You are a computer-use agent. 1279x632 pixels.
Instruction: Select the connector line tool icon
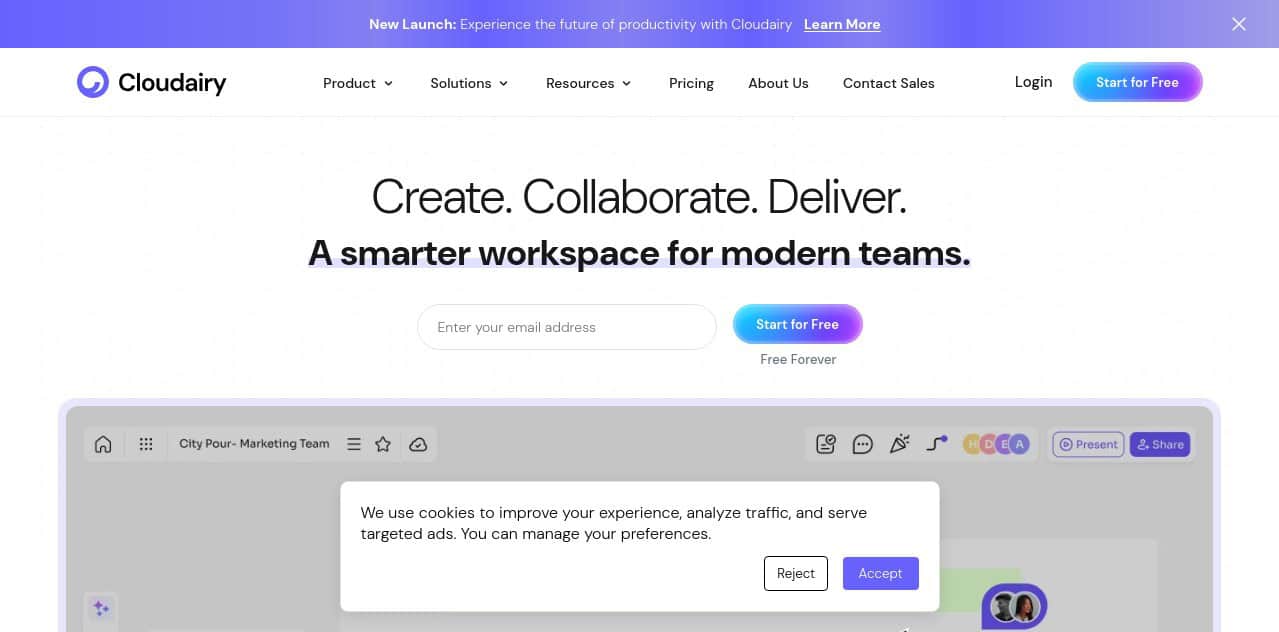tap(934, 444)
